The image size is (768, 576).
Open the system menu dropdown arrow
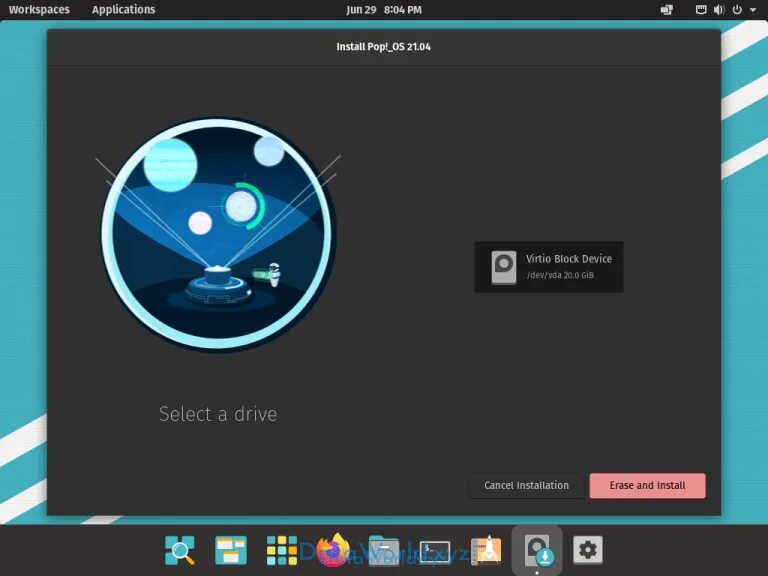(x=753, y=10)
